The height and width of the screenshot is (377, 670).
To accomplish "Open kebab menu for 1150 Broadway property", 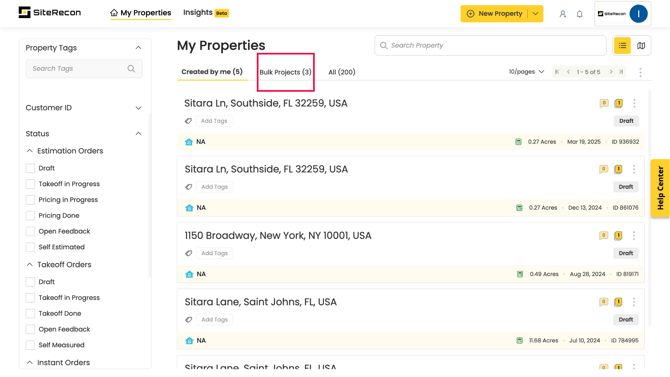I will tap(634, 236).
